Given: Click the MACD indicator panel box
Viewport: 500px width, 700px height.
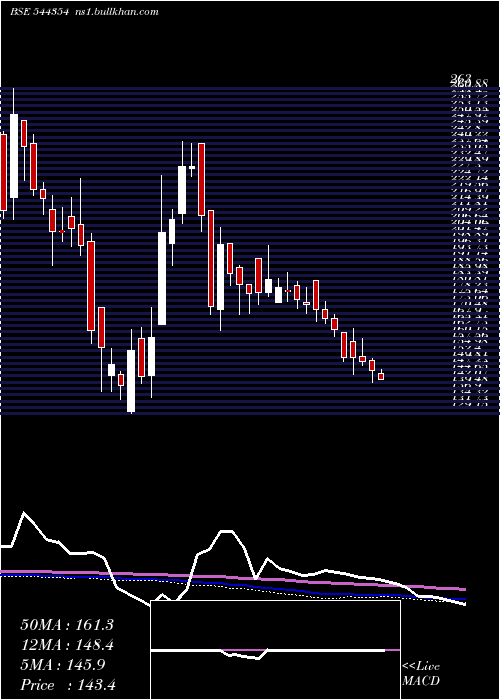Looking at the screenshot, I should click(x=275, y=650).
